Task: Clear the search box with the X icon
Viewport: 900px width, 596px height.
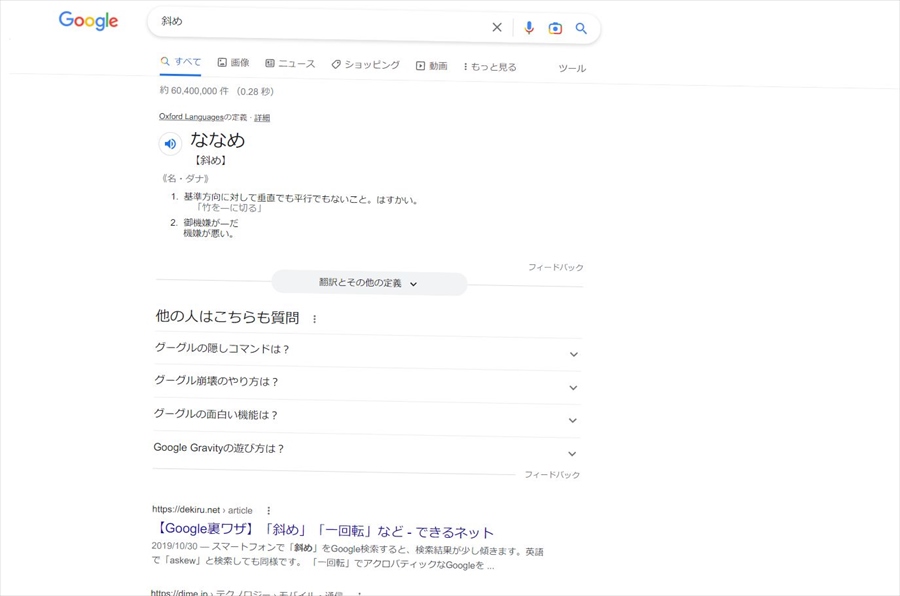Action: click(x=497, y=28)
